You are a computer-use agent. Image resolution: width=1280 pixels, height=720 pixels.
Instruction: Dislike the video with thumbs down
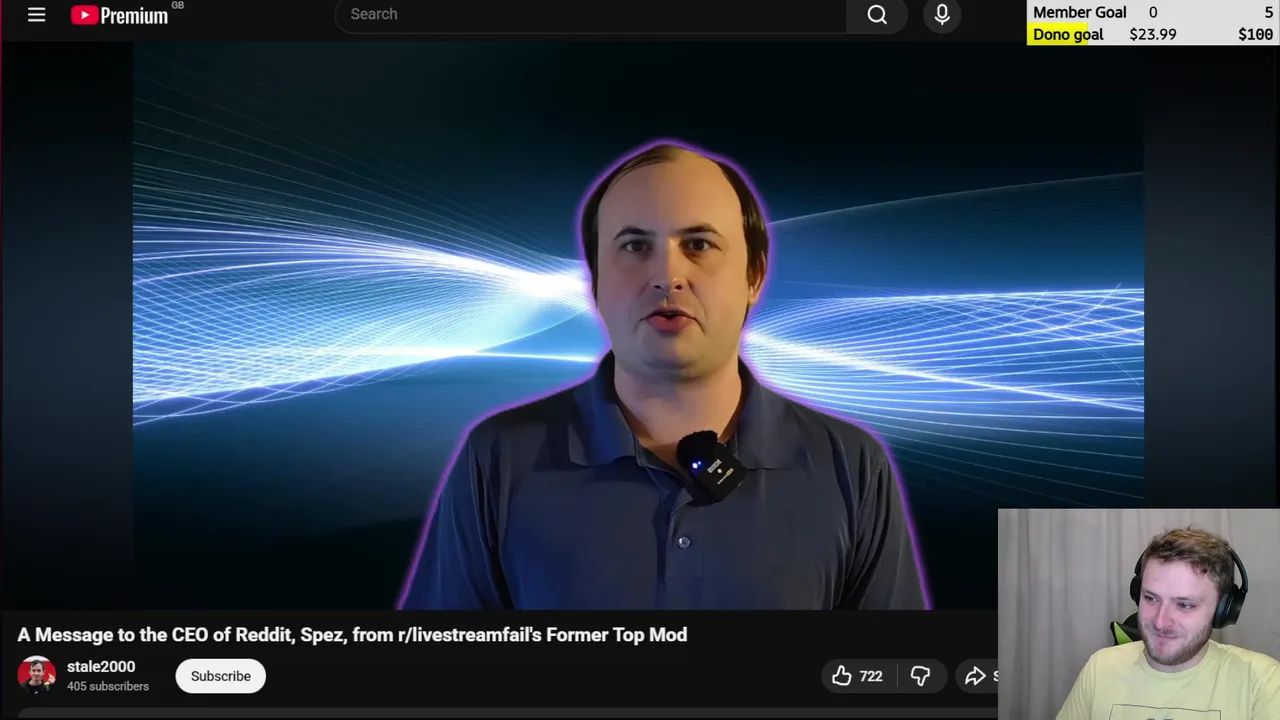[x=920, y=676]
